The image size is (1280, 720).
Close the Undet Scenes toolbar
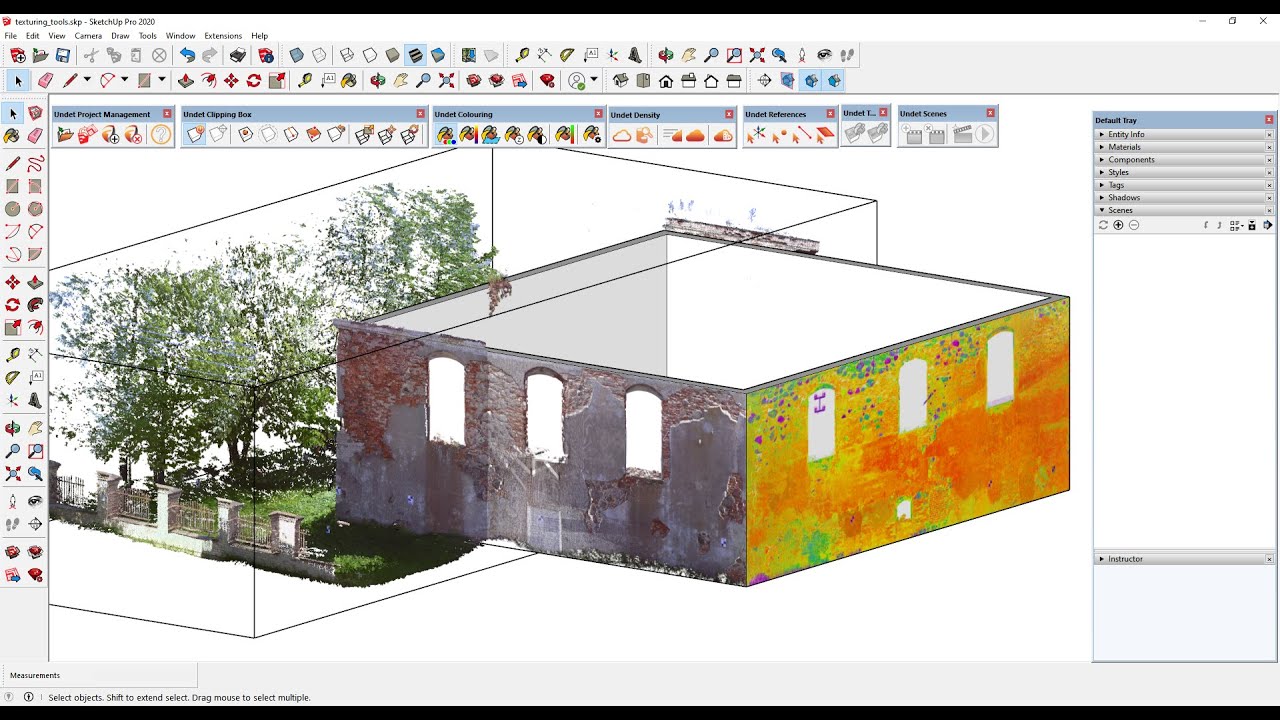[x=990, y=113]
